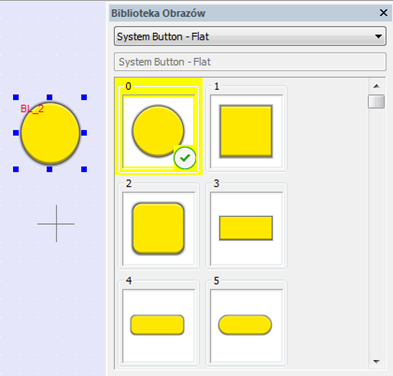Click the green checkmark on image 0
This screenshot has height=376, width=393.
[185, 157]
